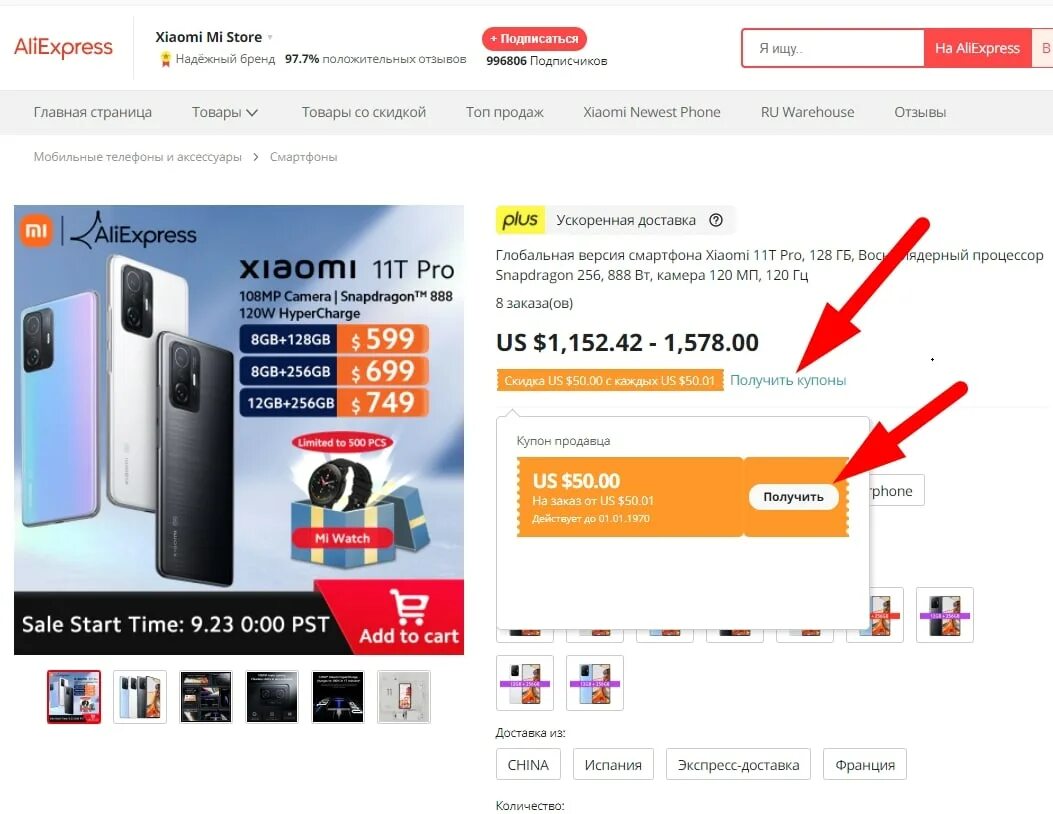Image resolution: width=1053 pixels, height=814 pixels.
Task: Select the Экспресс-доставка shipping option
Action: tap(738, 764)
